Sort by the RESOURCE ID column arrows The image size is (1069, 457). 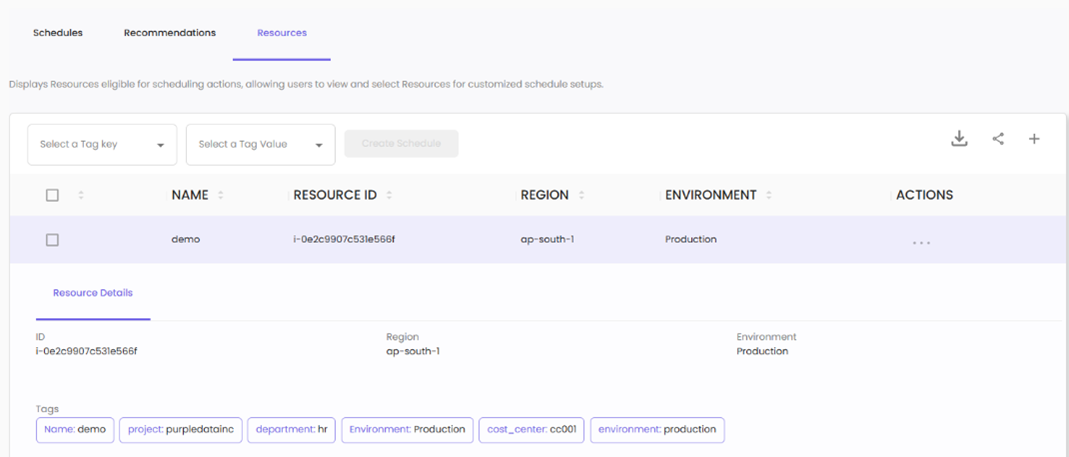coord(389,195)
